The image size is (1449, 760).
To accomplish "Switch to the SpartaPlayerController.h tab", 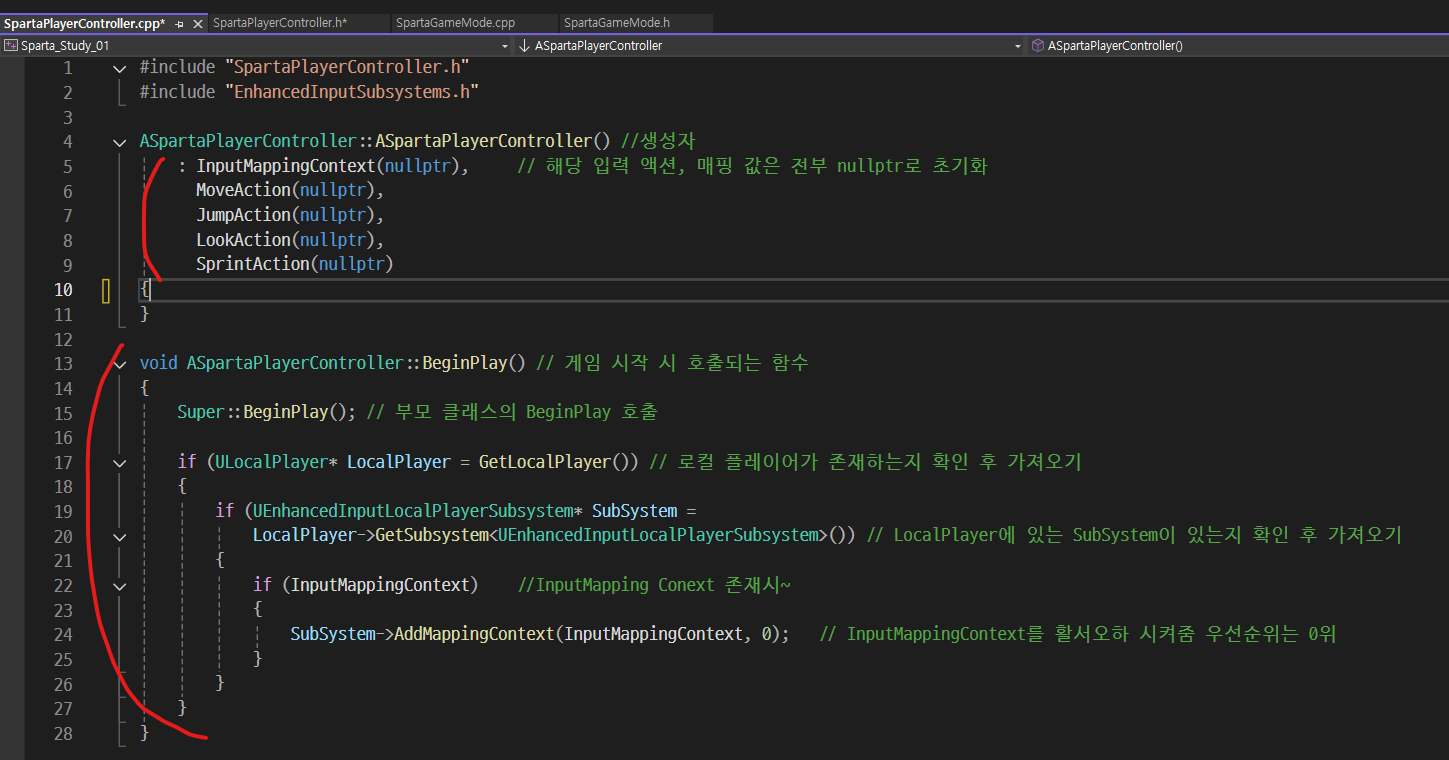I will pos(279,22).
